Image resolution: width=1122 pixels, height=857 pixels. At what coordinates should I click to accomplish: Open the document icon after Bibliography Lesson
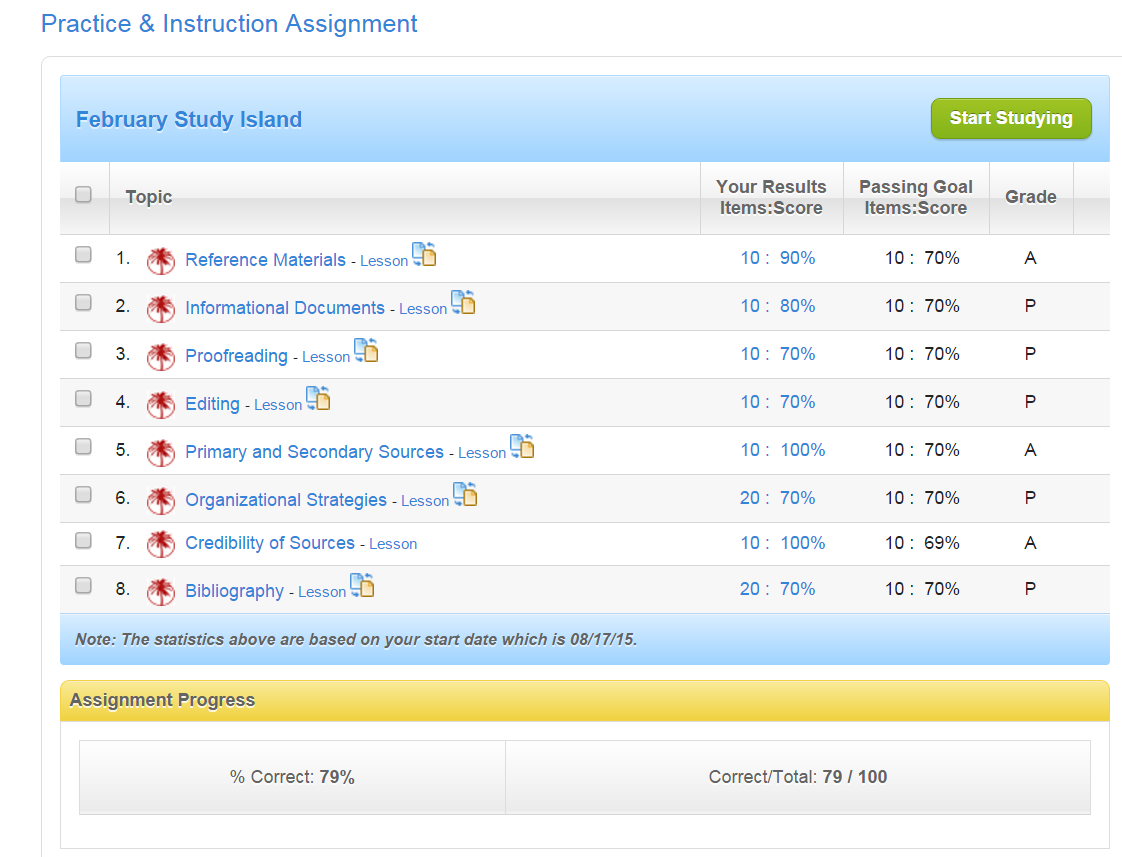point(362,584)
